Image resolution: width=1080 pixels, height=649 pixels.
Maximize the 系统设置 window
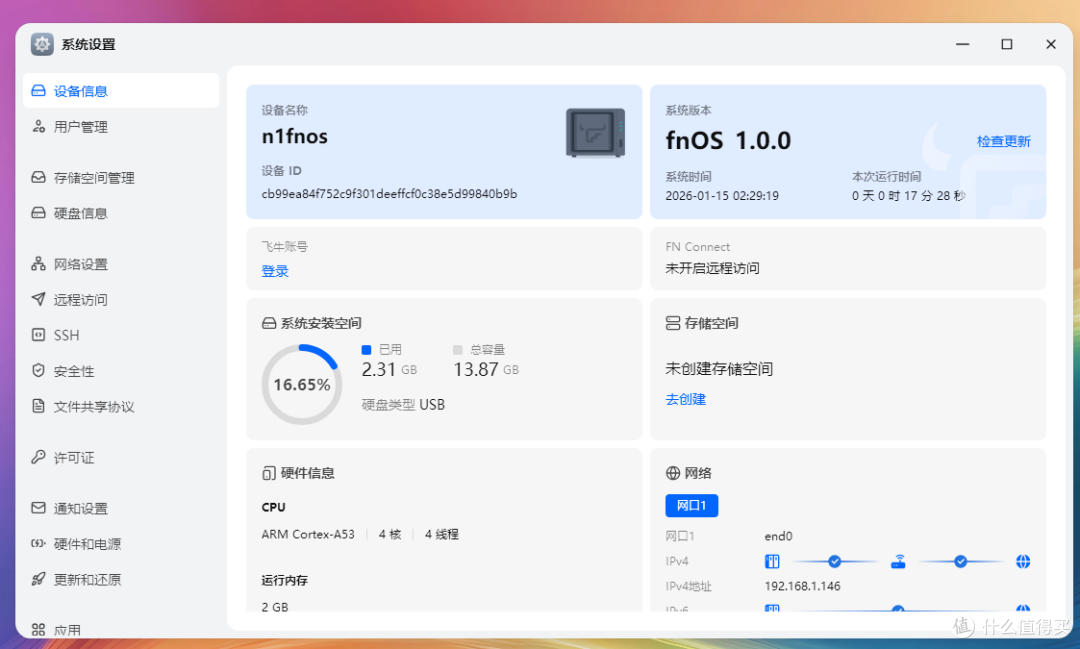tap(1007, 44)
